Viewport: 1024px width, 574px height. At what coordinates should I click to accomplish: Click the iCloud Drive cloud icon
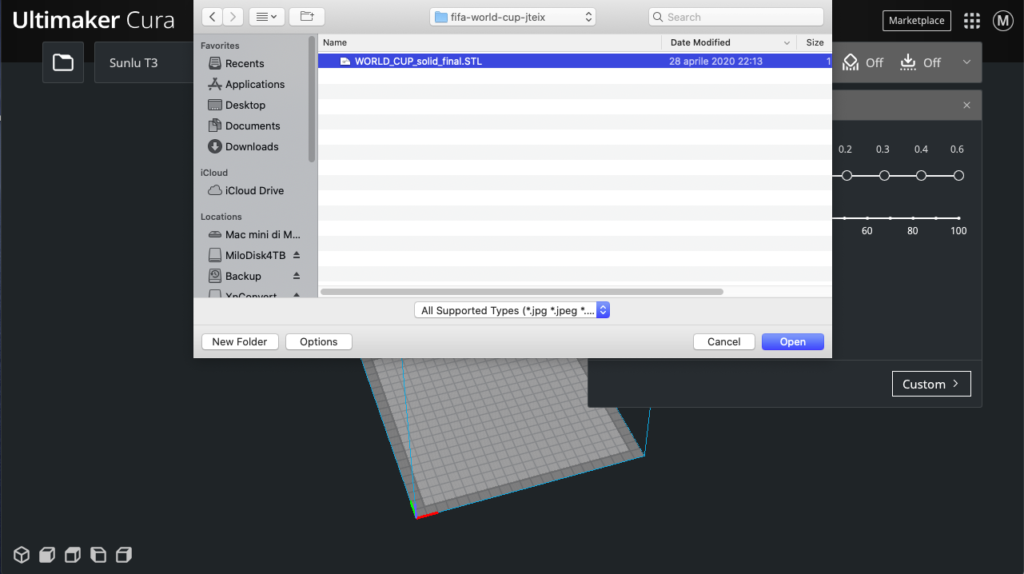[214, 190]
